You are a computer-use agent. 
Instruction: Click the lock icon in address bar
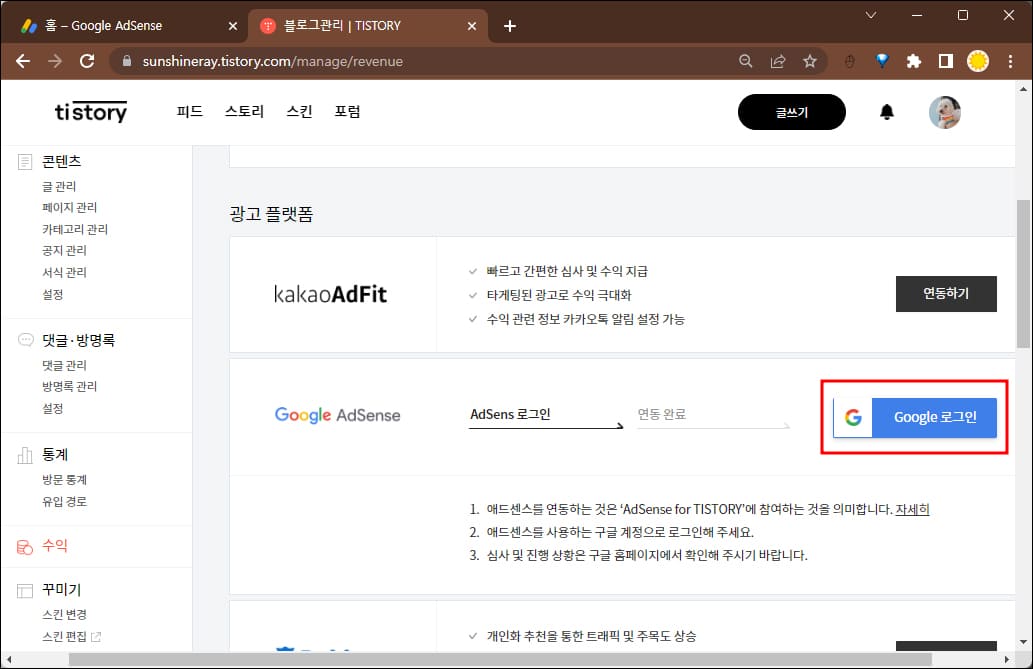pos(127,61)
